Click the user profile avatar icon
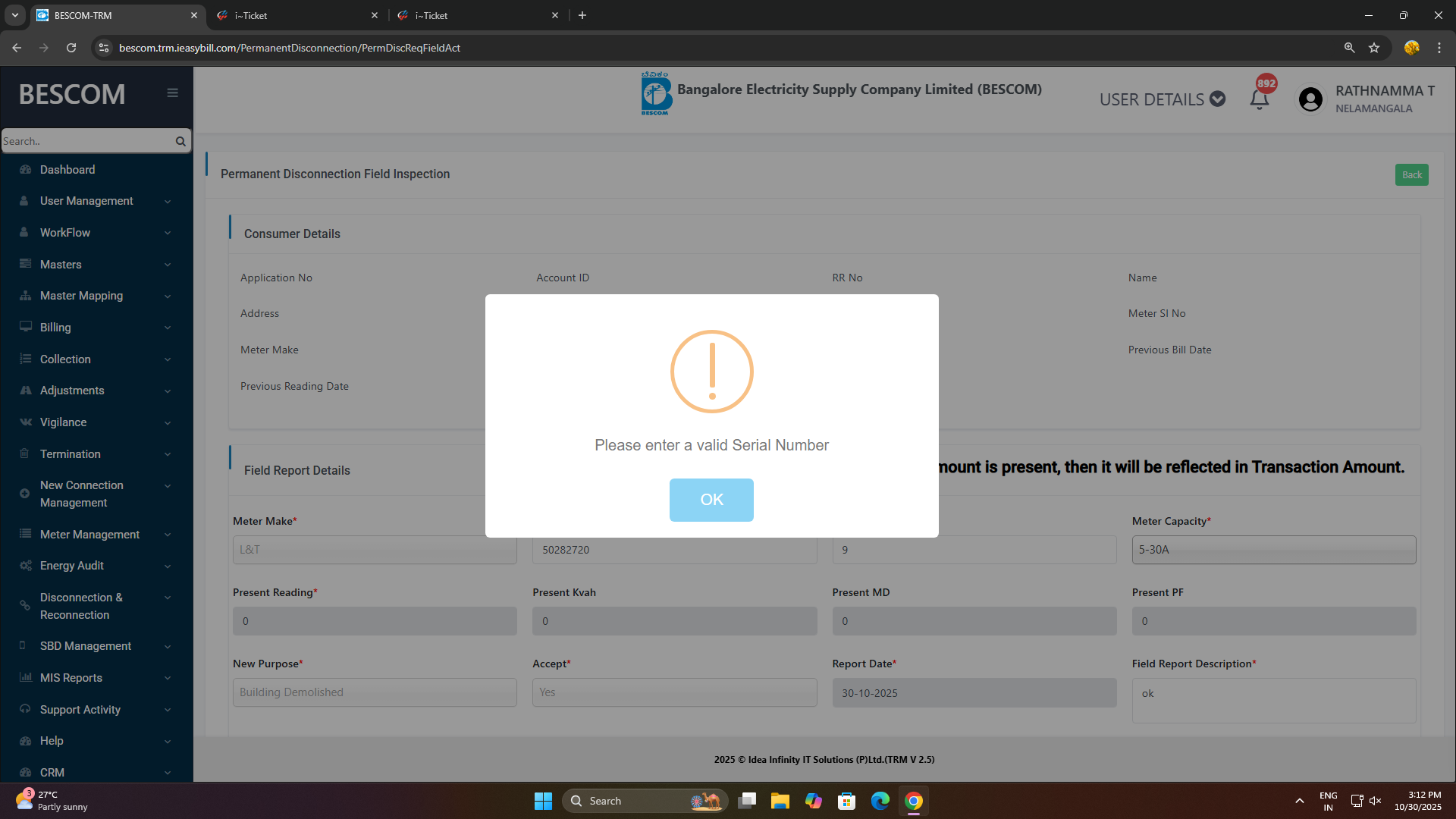 (1310, 99)
